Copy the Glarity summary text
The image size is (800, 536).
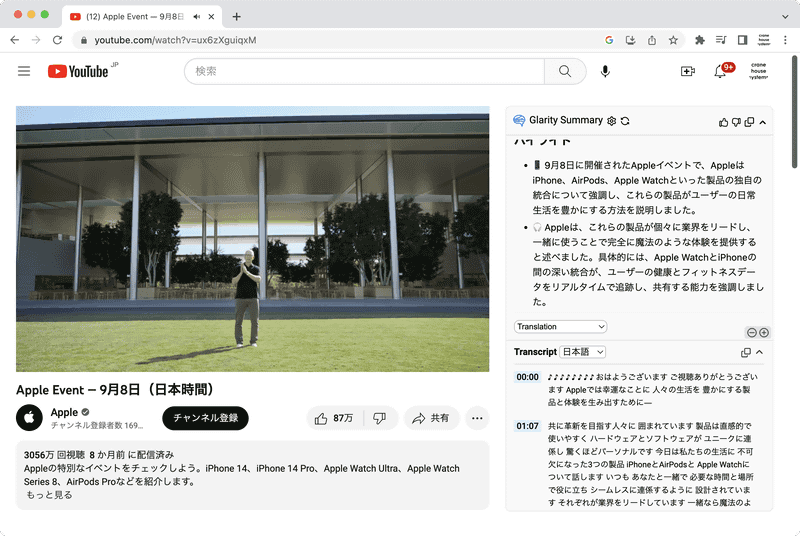749,122
